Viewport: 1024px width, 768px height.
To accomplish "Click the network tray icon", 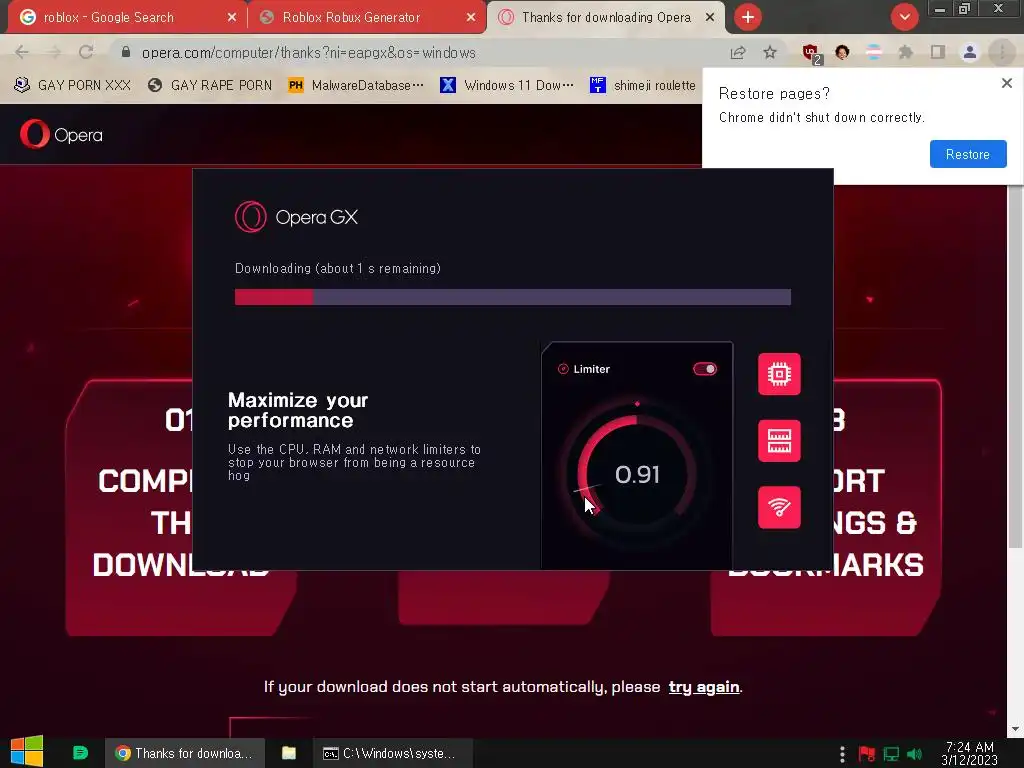I will [x=891, y=754].
